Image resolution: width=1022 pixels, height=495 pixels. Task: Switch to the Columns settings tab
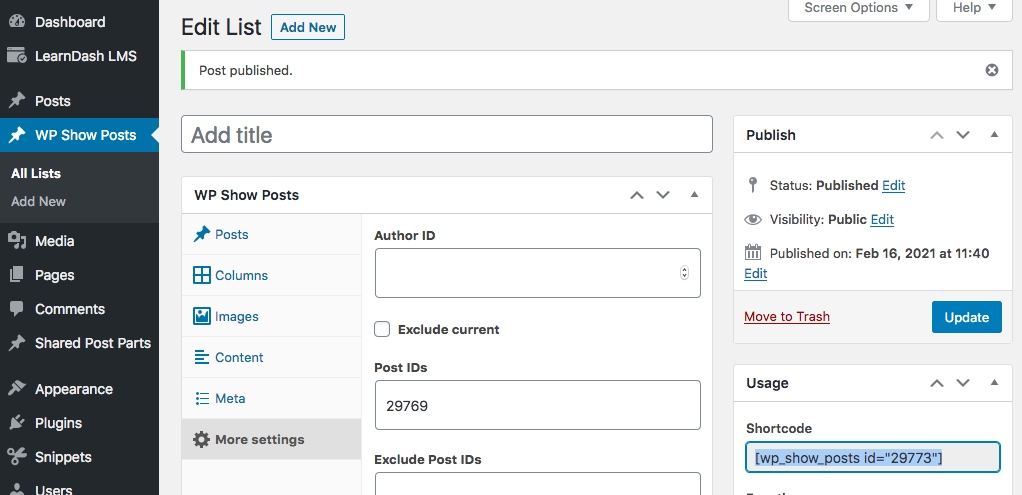(241, 275)
